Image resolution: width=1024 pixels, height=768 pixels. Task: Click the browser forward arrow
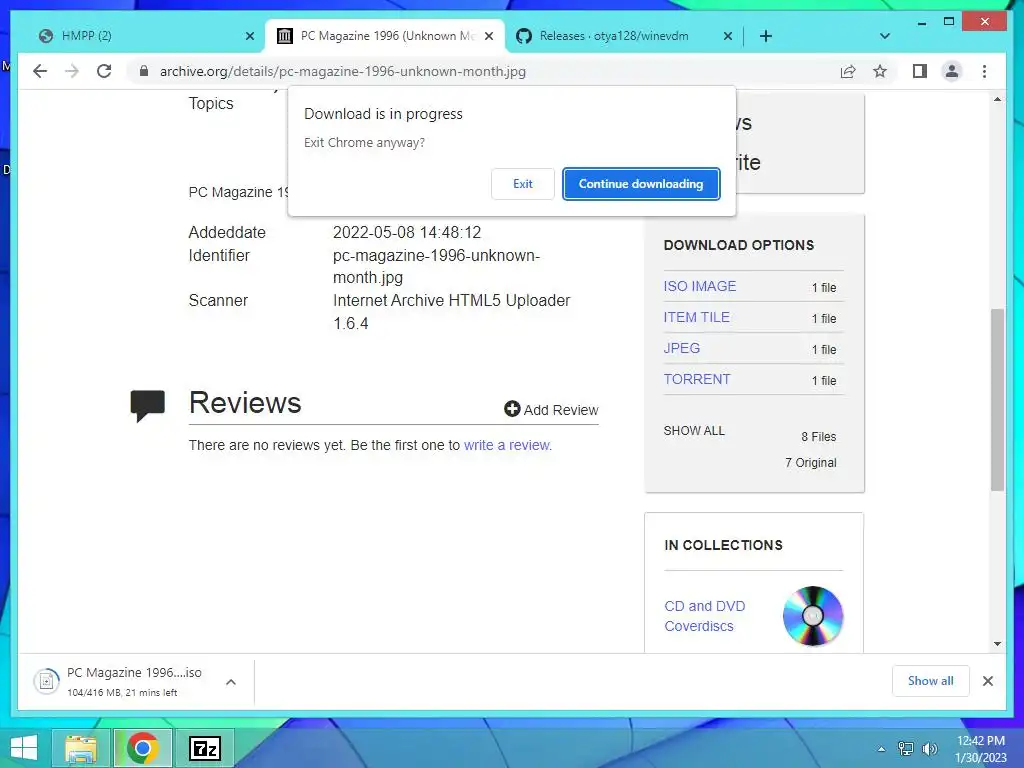(72, 71)
